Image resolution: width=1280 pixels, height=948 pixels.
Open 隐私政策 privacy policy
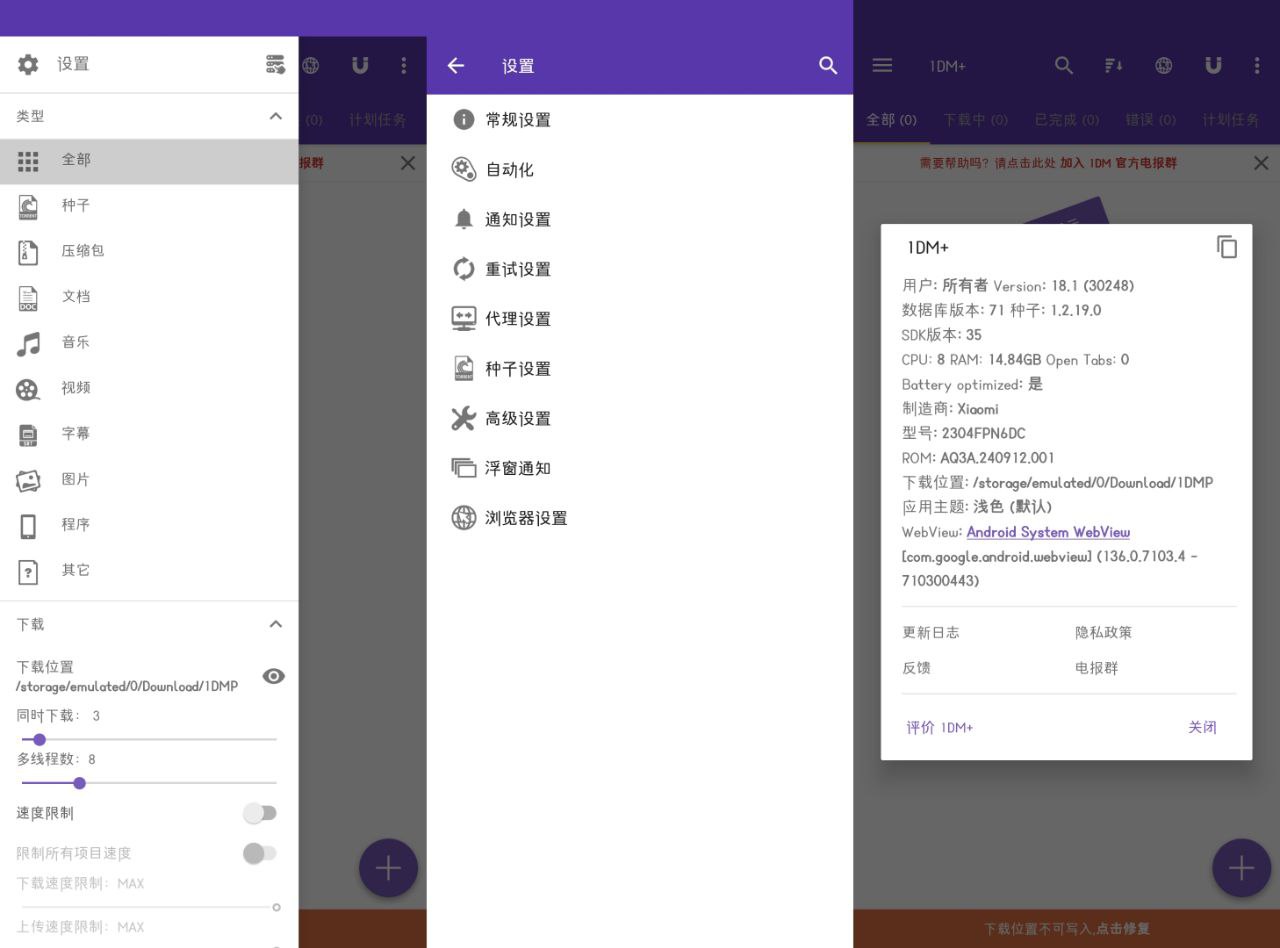click(x=1104, y=633)
